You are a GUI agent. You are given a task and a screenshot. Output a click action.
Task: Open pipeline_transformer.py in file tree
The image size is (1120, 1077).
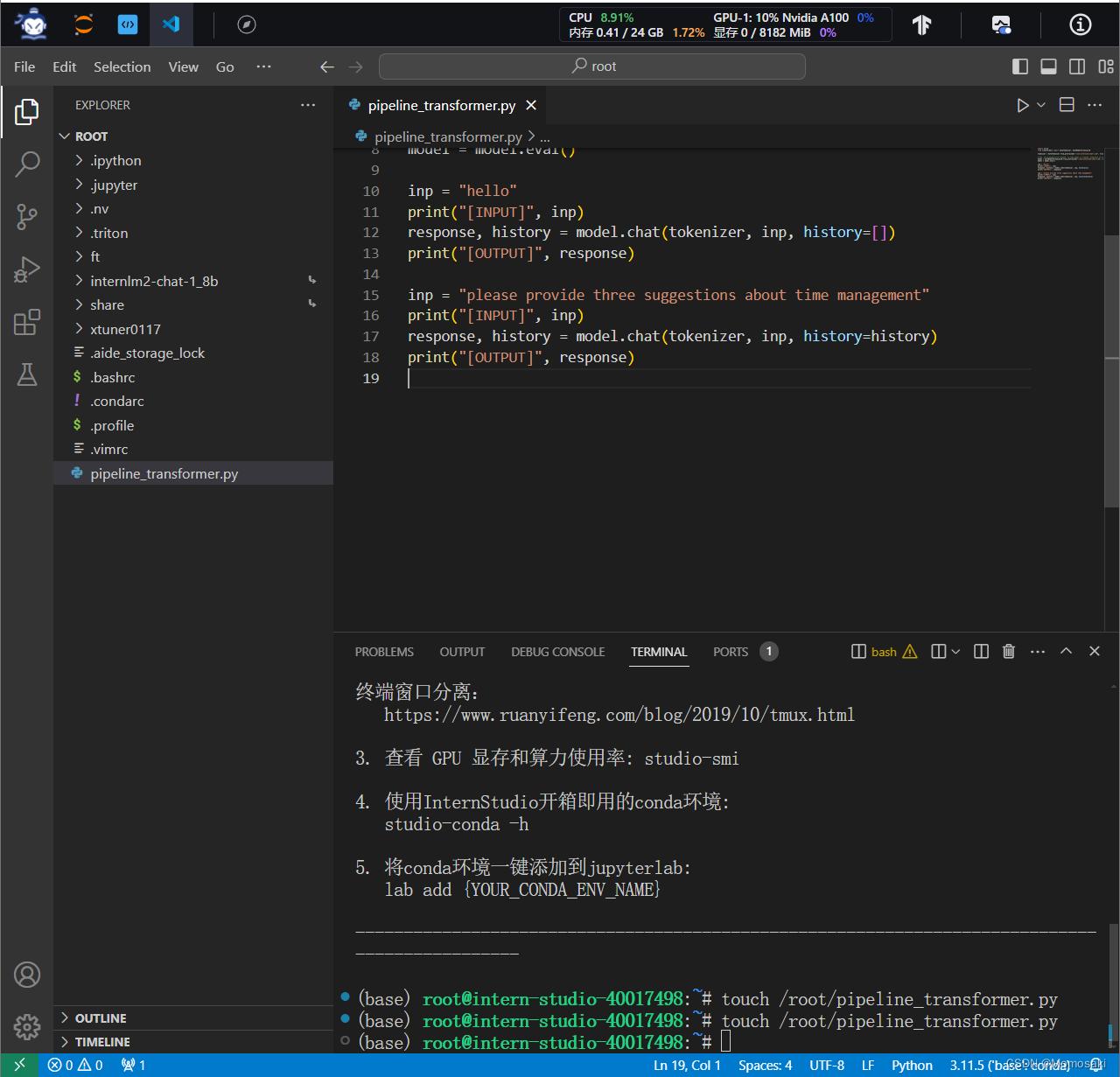click(x=193, y=473)
